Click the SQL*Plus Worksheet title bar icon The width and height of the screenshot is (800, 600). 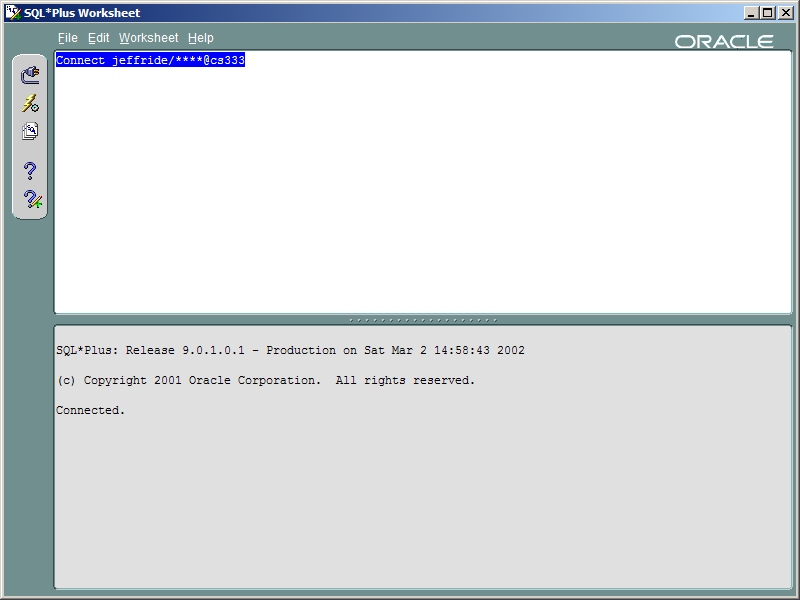pyautogui.click(x=13, y=13)
